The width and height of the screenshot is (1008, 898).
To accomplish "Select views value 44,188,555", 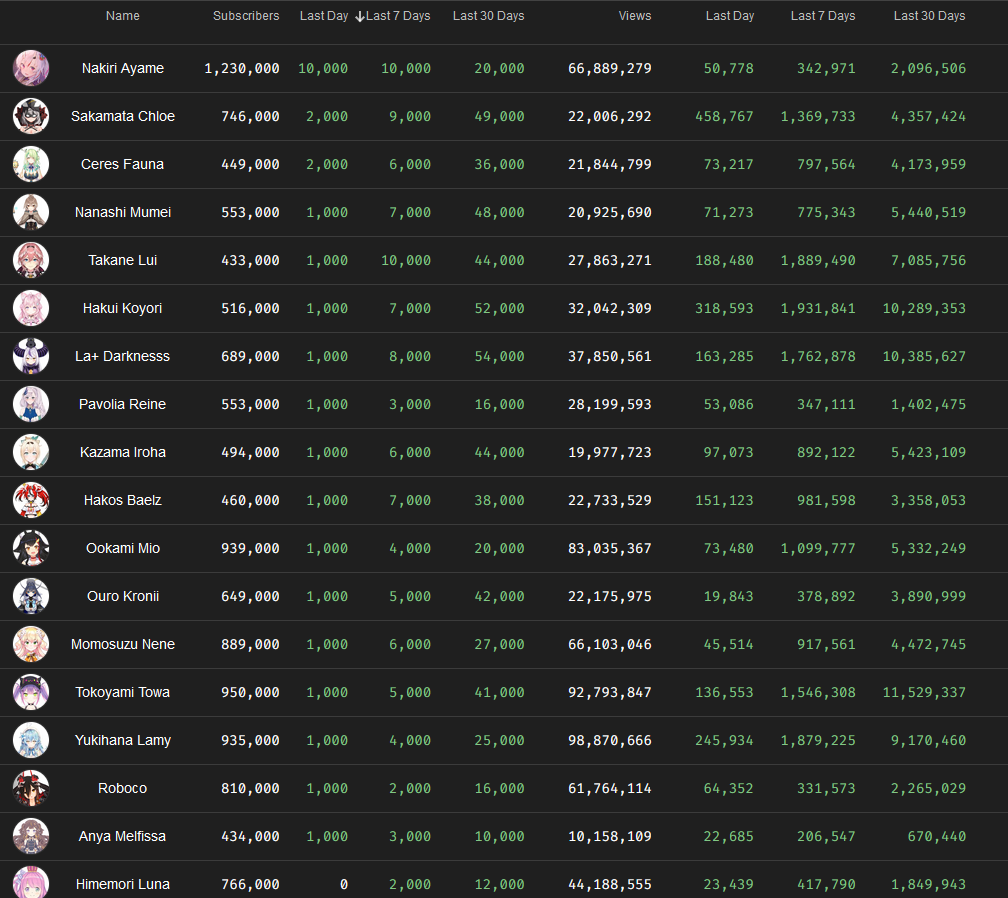I will click(609, 885).
